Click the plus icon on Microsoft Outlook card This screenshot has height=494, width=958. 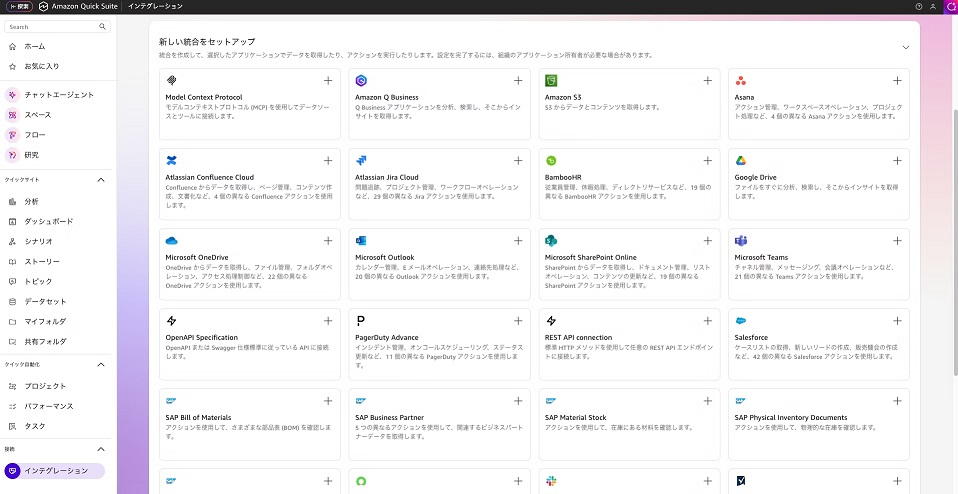(517, 240)
